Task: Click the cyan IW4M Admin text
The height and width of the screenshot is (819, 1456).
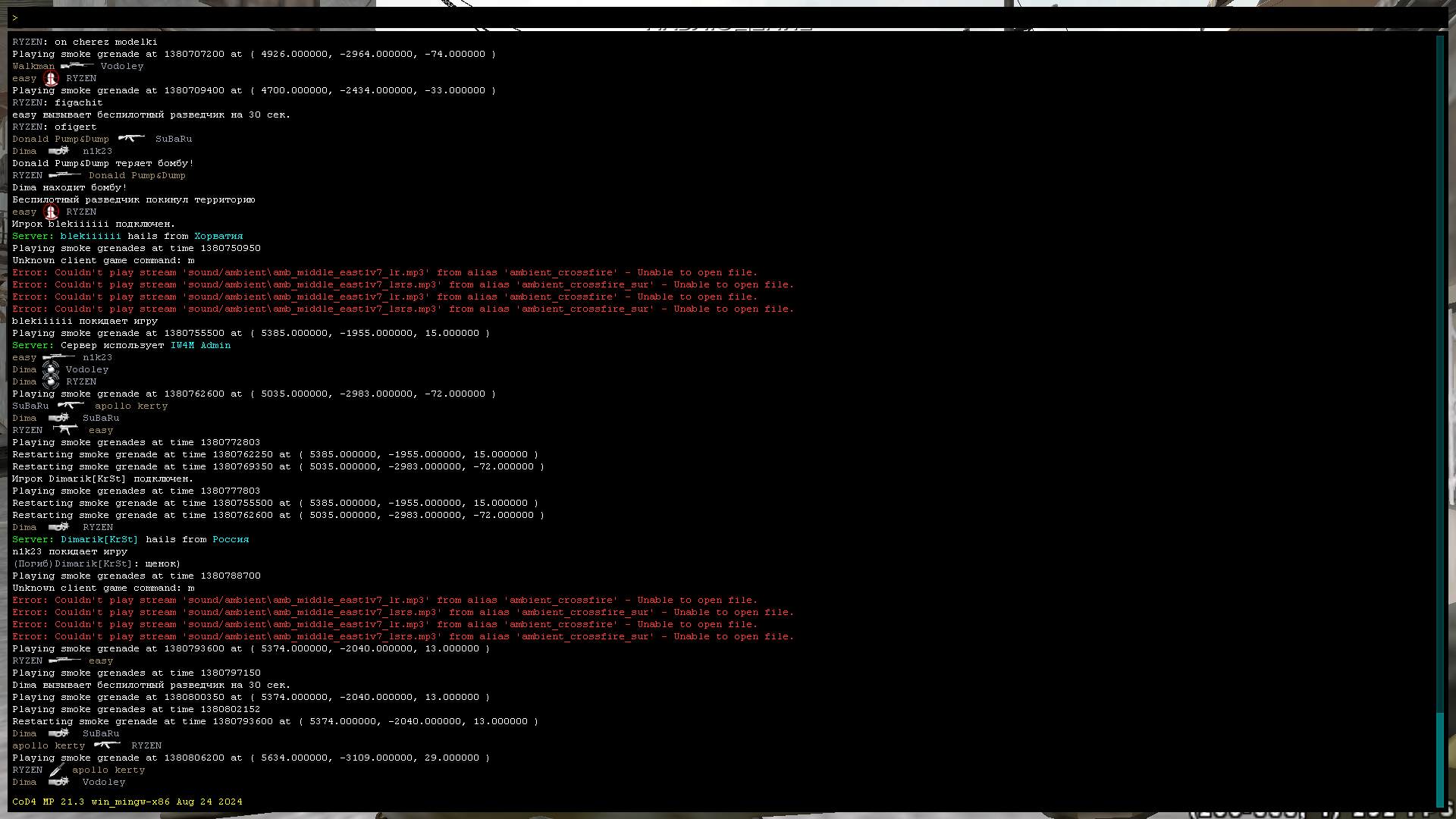Action: pos(200,345)
